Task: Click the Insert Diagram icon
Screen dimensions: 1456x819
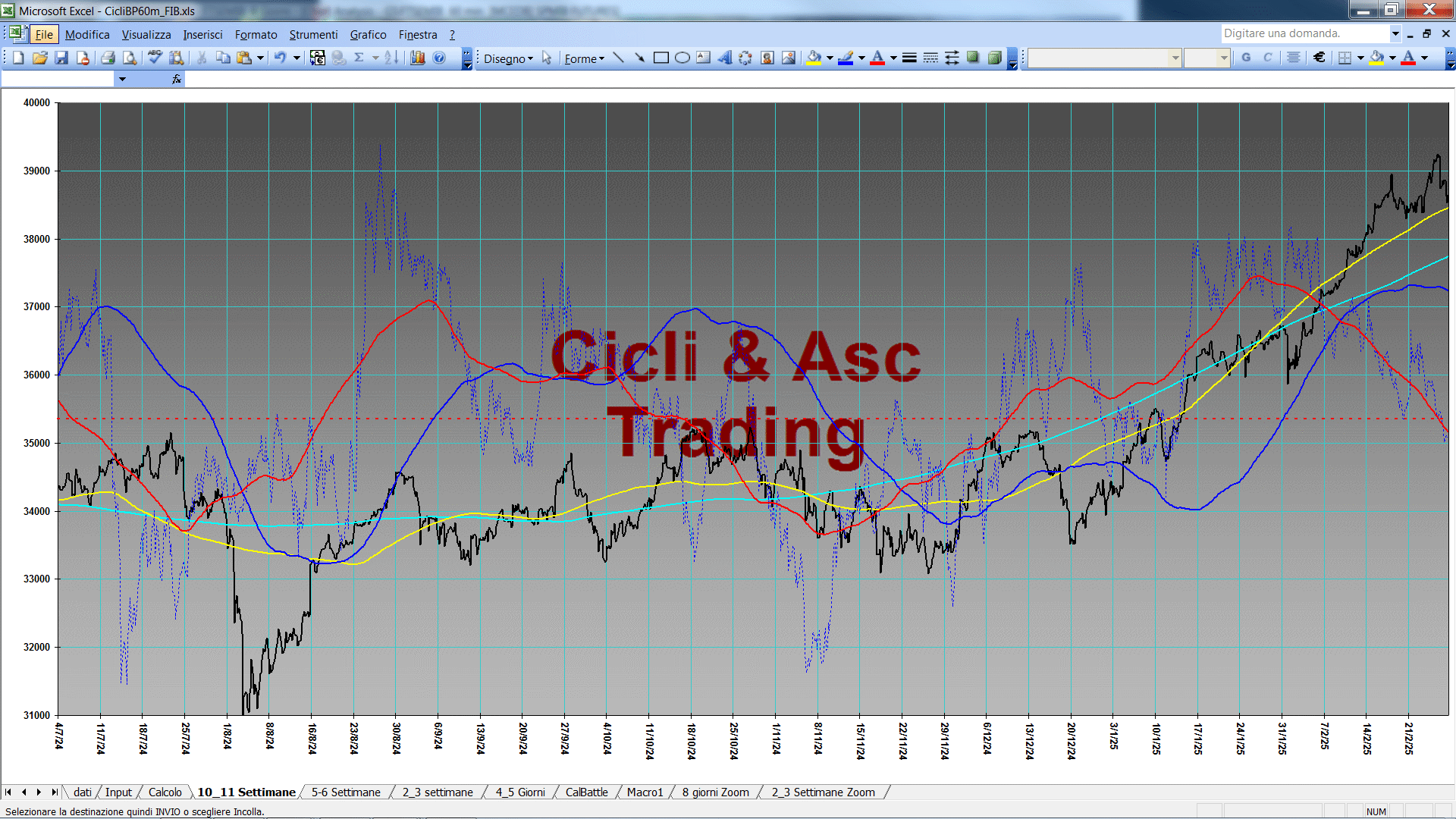Action: click(x=745, y=58)
